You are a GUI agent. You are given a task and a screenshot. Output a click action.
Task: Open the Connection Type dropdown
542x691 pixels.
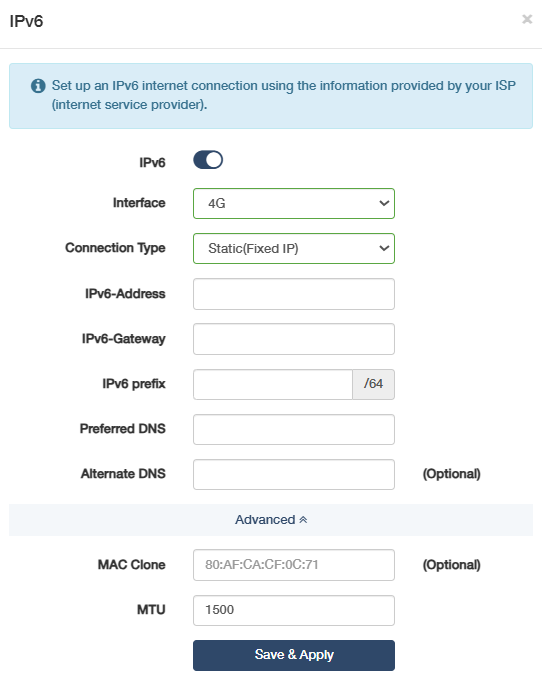pos(294,249)
